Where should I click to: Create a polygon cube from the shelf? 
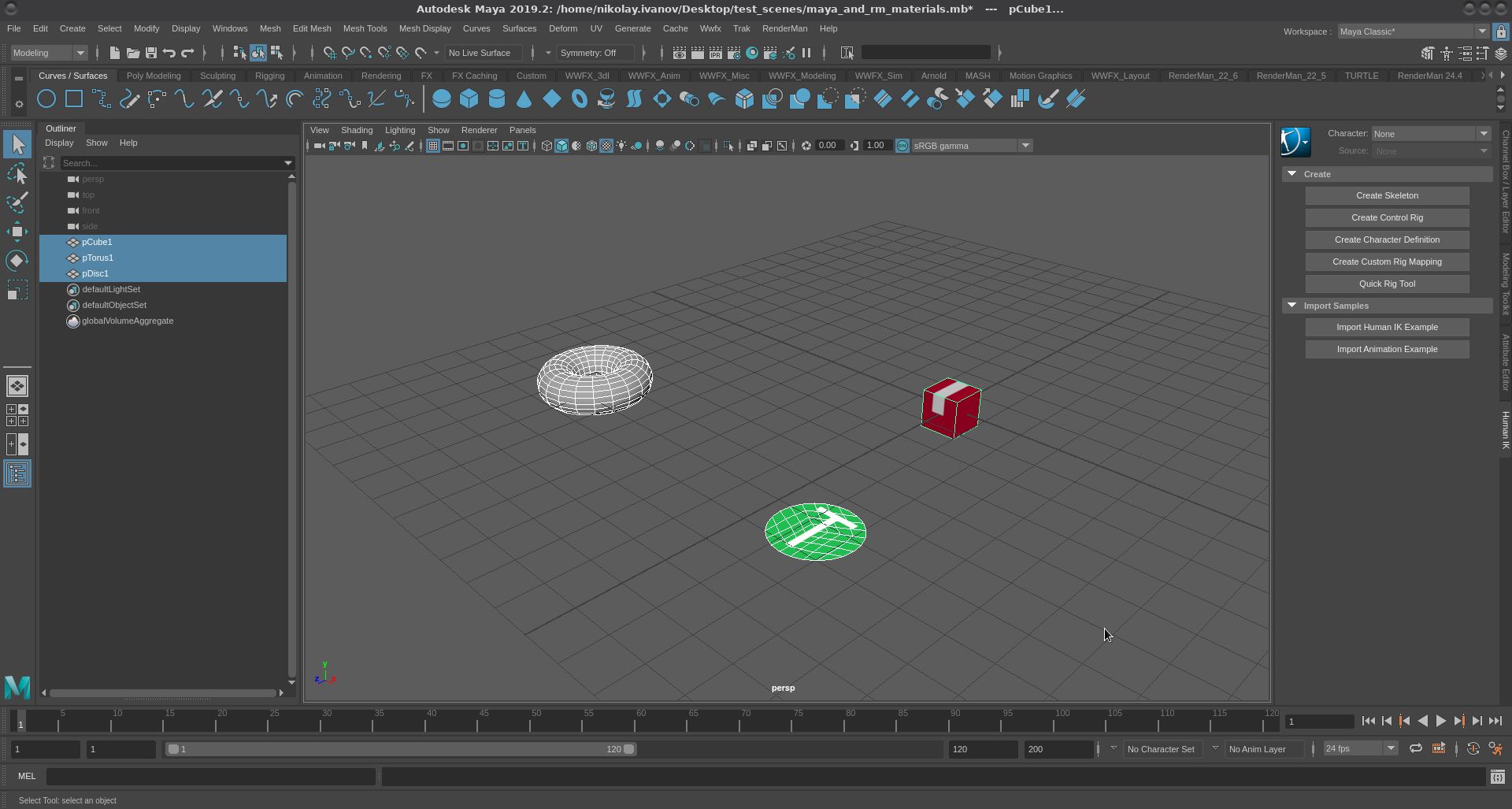470,99
